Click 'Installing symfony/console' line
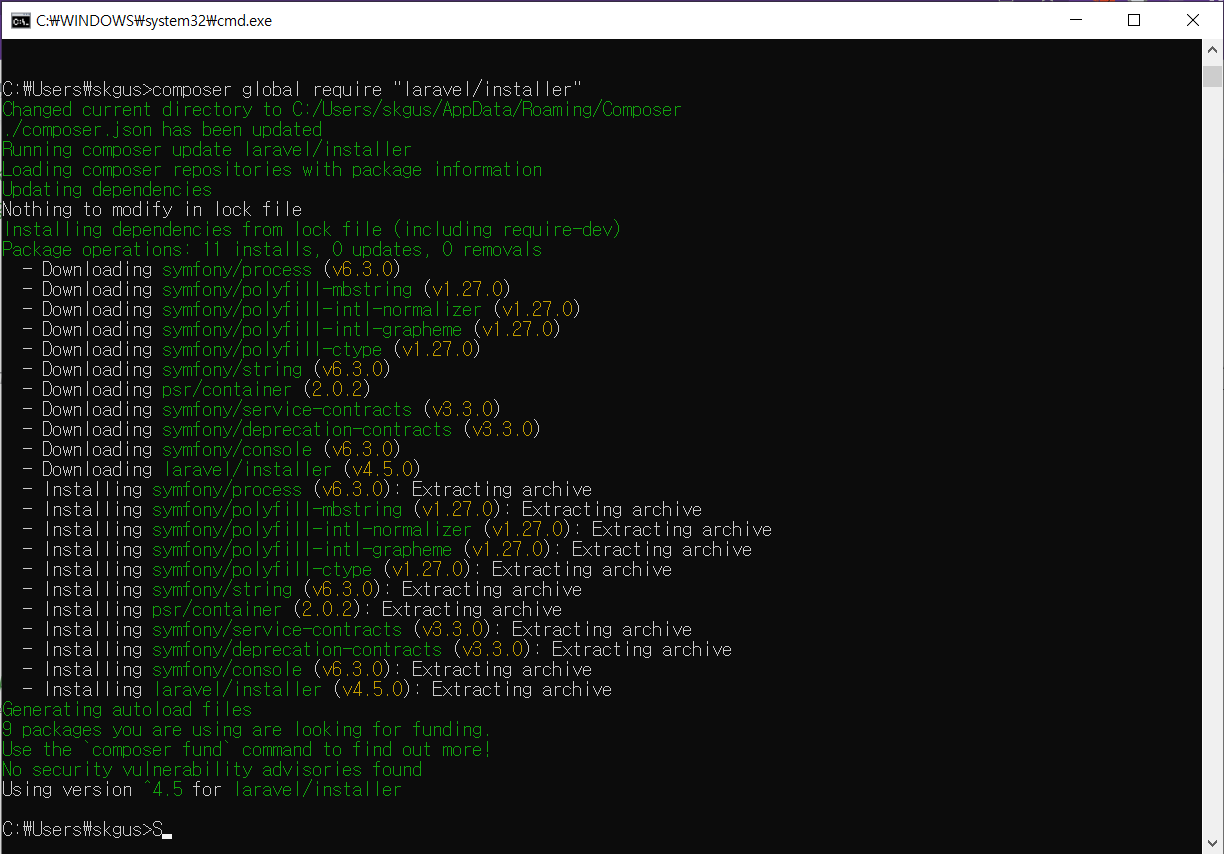 coord(307,669)
